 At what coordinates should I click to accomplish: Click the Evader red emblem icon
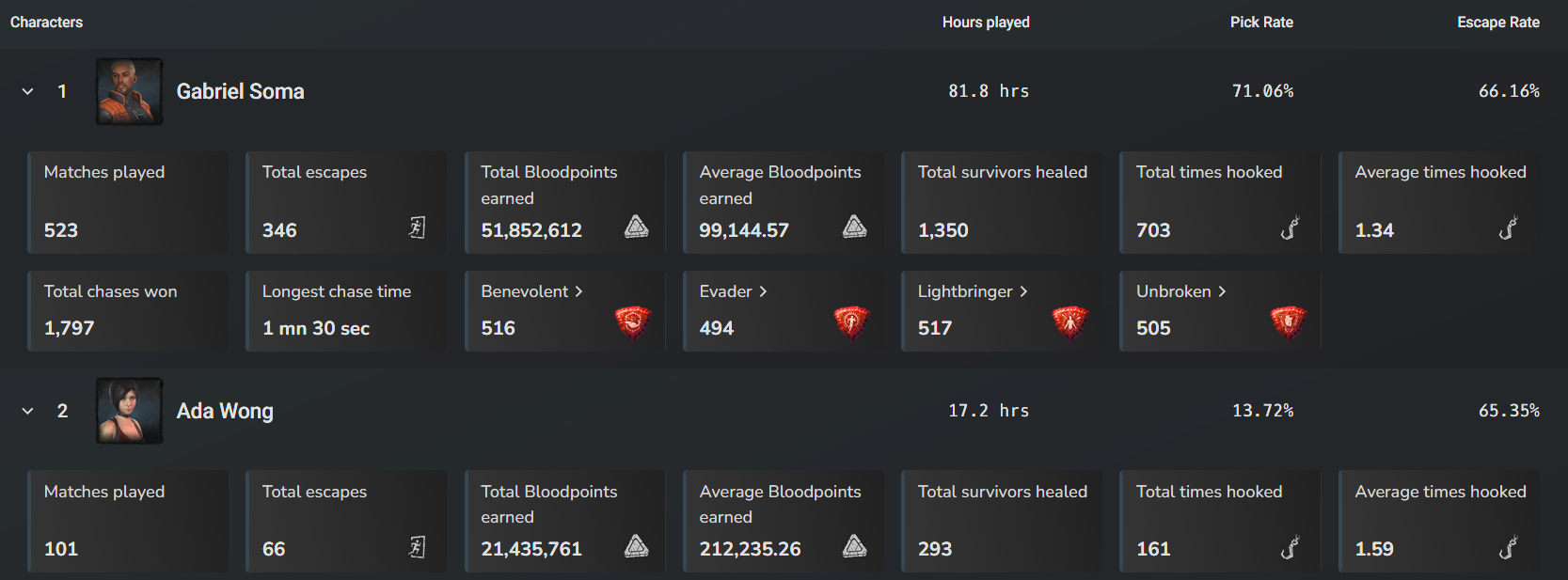[851, 322]
